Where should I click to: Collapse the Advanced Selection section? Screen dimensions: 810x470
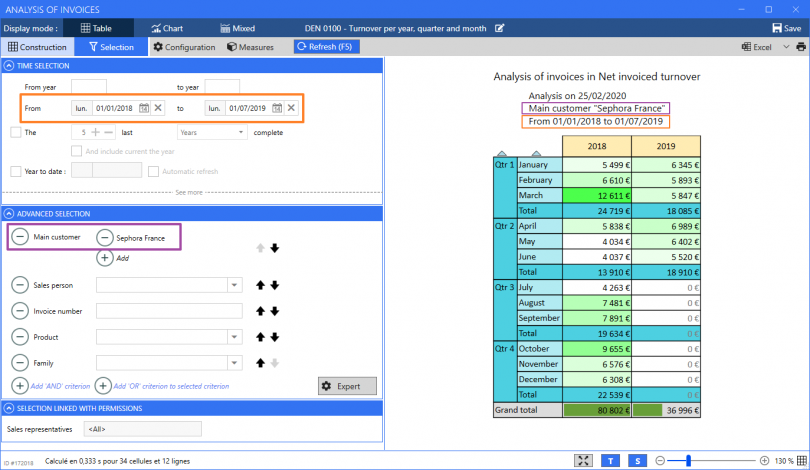[9, 213]
